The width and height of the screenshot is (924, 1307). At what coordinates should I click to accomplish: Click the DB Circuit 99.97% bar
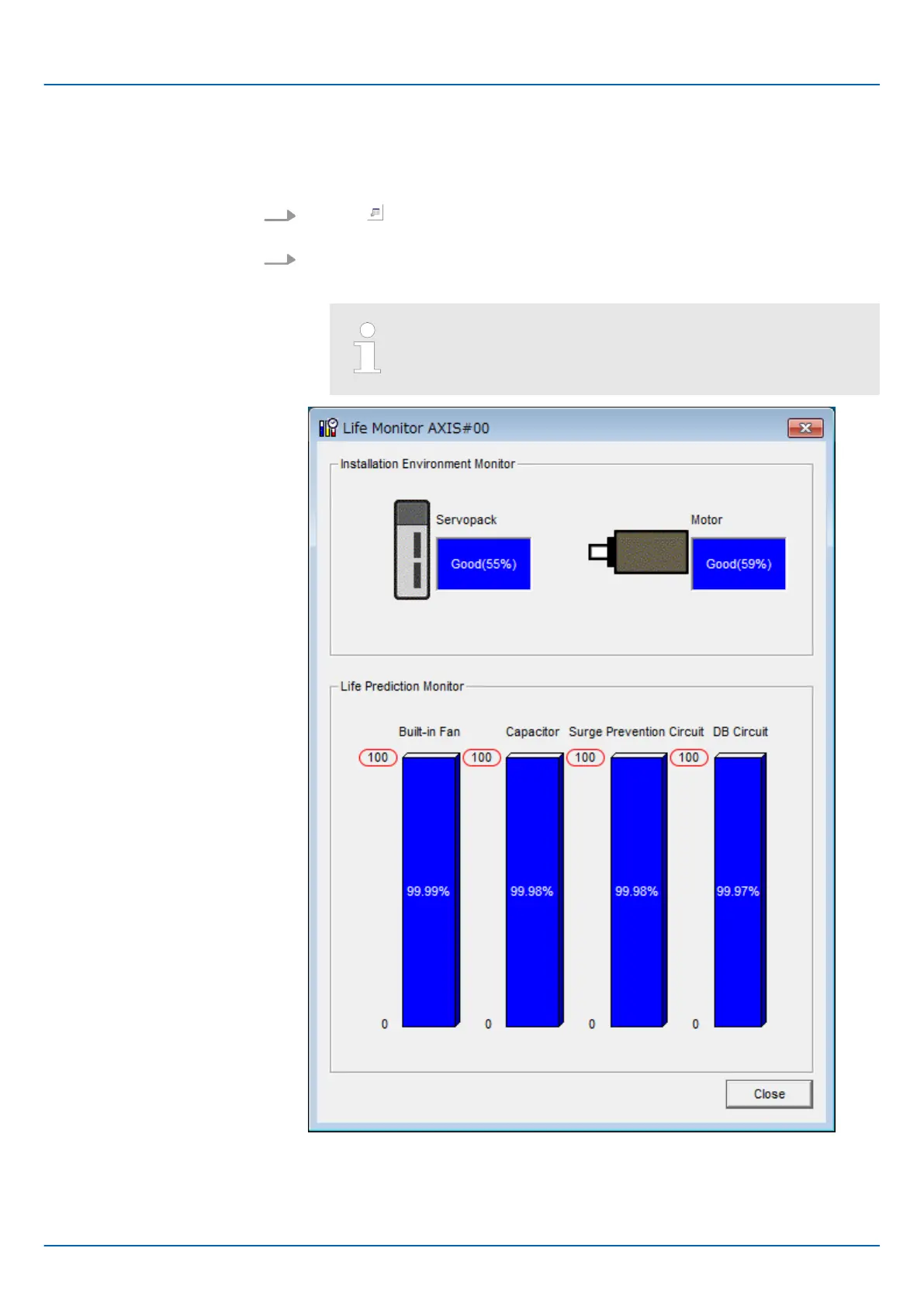pyautogui.click(x=741, y=890)
